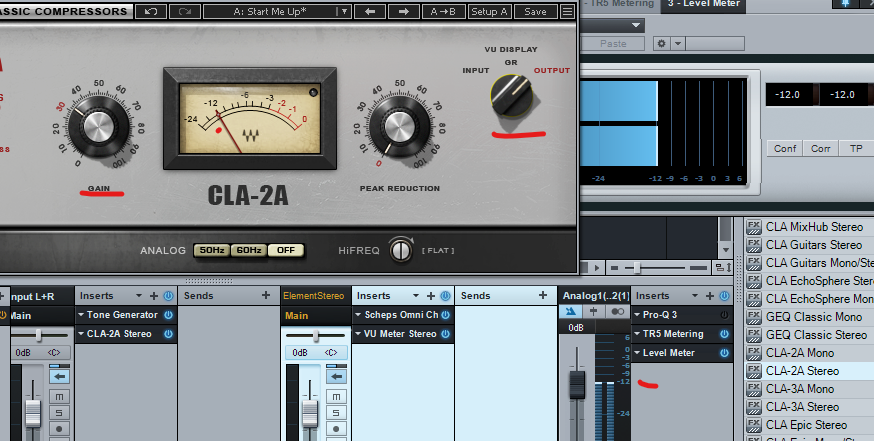This screenshot has height=441, width=874.
Task: Select CLA-3A Mono in the plugin list
Action: coord(799,389)
